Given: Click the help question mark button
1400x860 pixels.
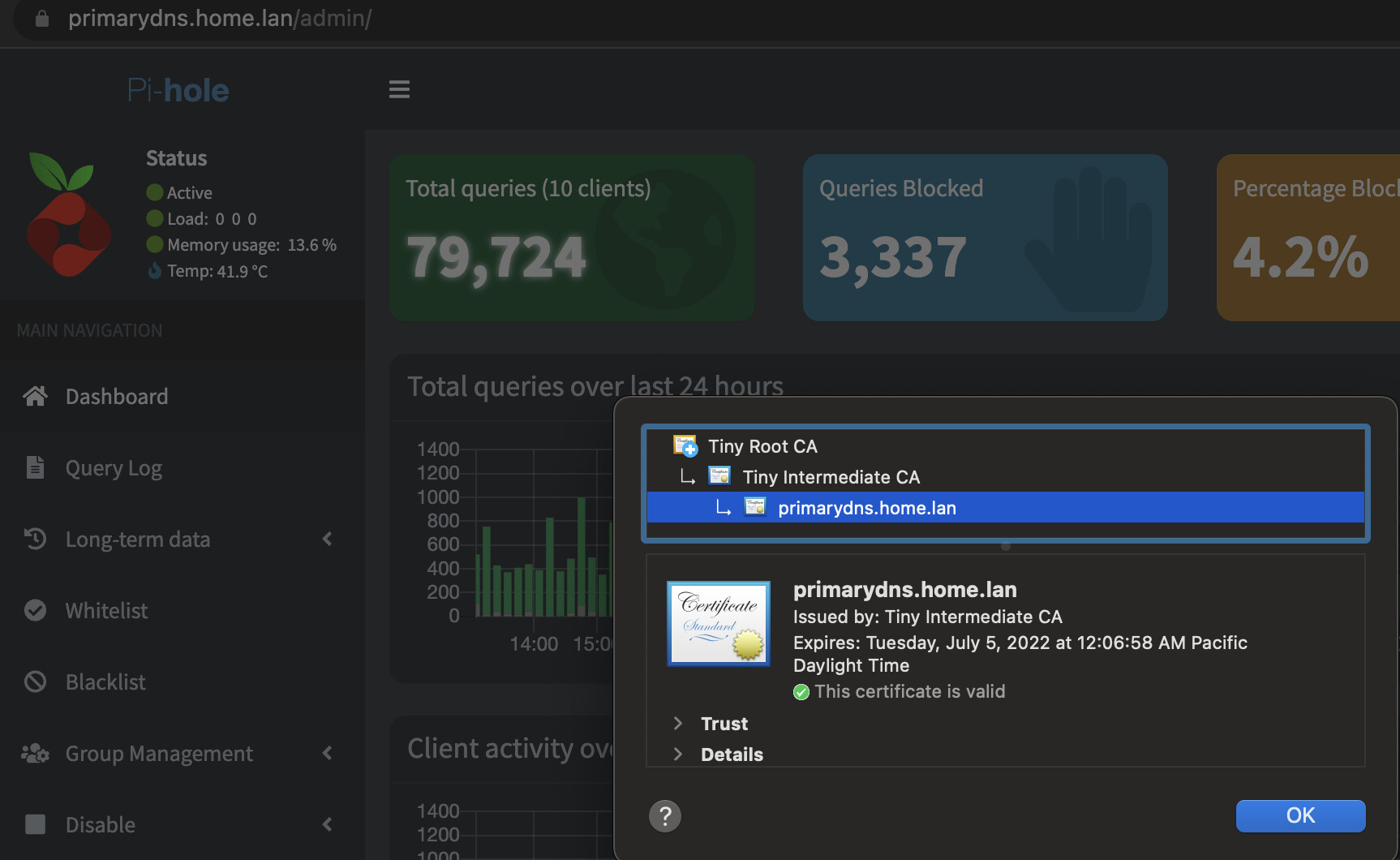Looking at the screenshot, I should (665, 816).
